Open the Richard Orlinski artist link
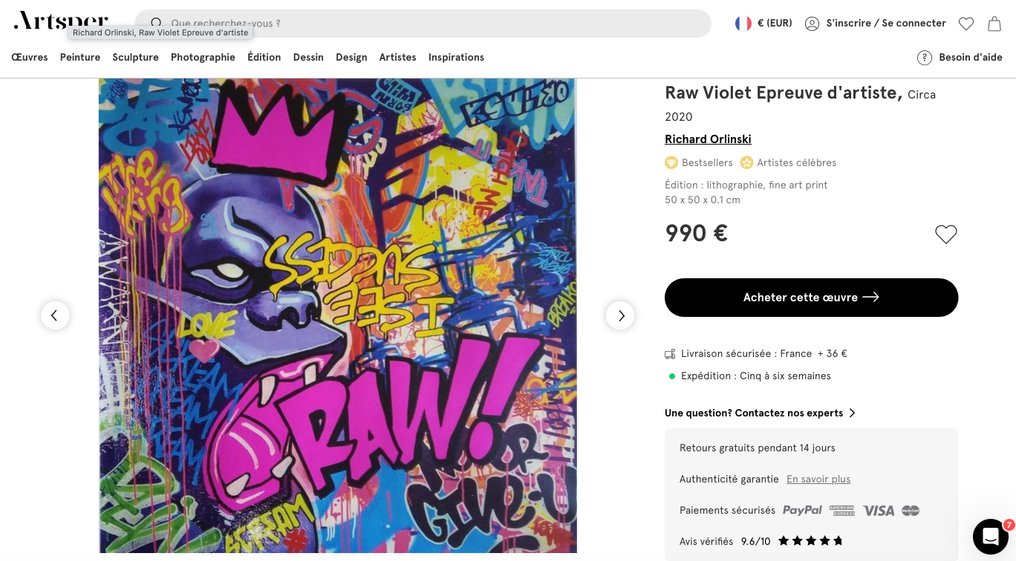This screenshot has width=1016, height=561. (x=708, y=140)
